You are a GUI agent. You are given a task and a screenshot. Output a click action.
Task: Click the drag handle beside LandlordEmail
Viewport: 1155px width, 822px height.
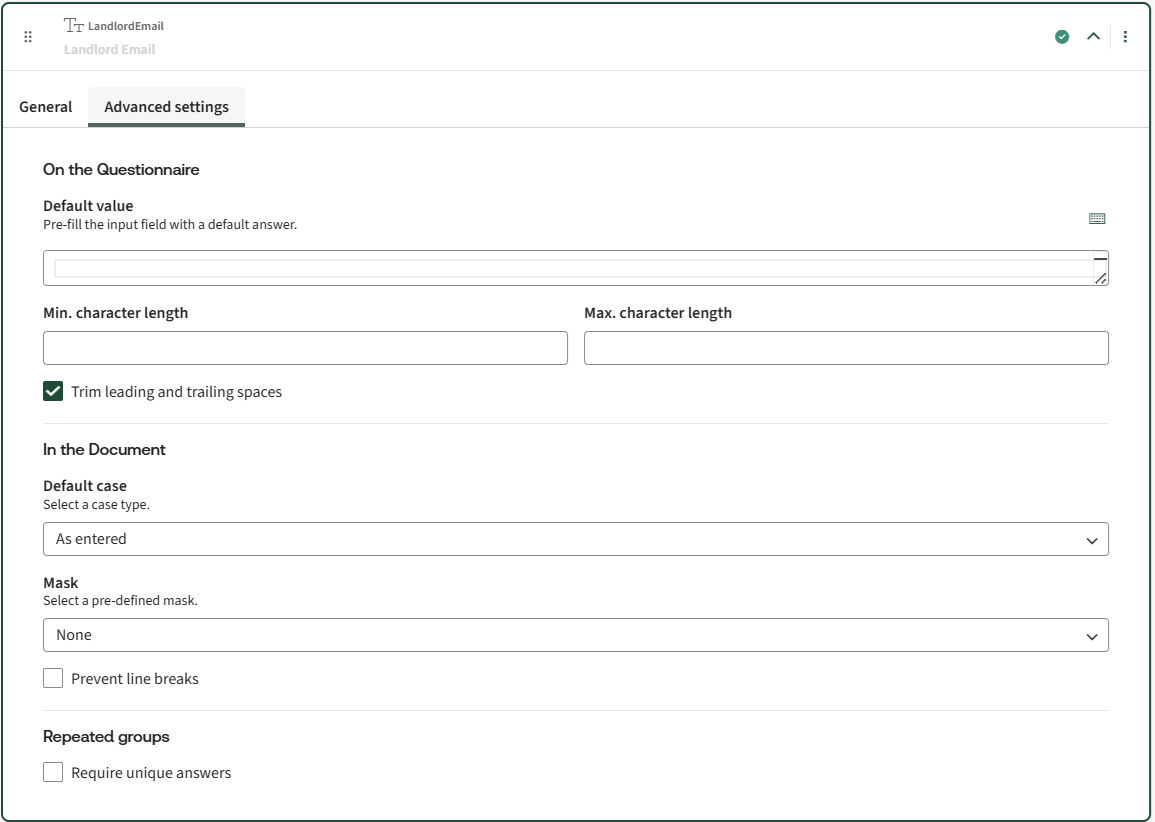tap(28, 37)
